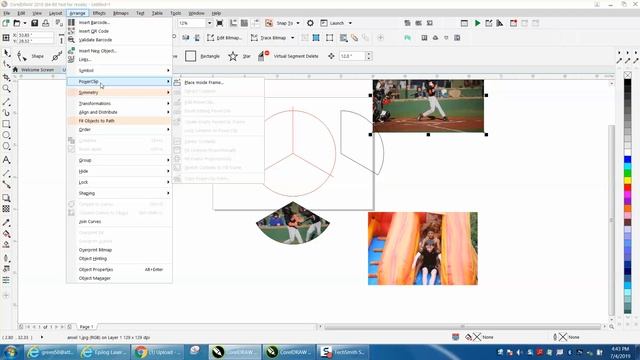The width and height of the screenshot is (640, 360).
Task: Click the Launch button
Action: 332,23
